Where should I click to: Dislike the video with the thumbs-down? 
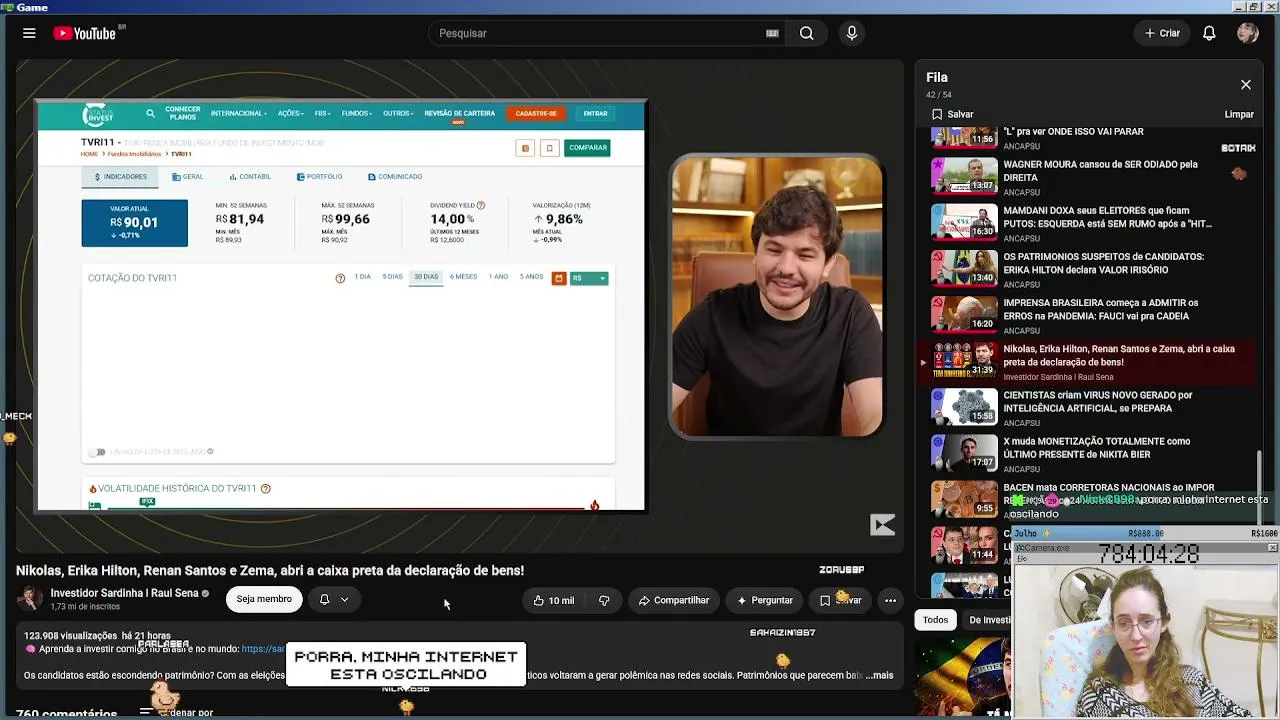coord(604,600)
